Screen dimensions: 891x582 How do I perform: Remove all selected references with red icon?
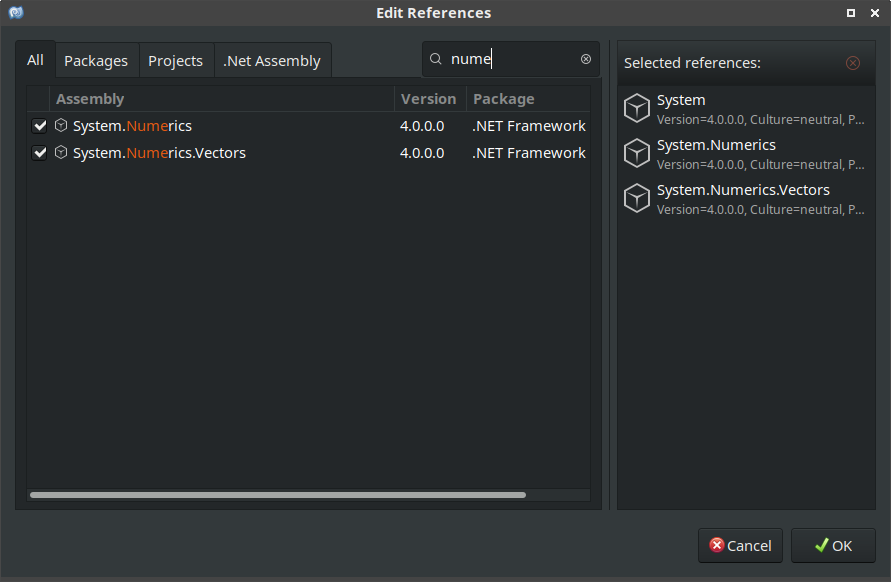853,63
